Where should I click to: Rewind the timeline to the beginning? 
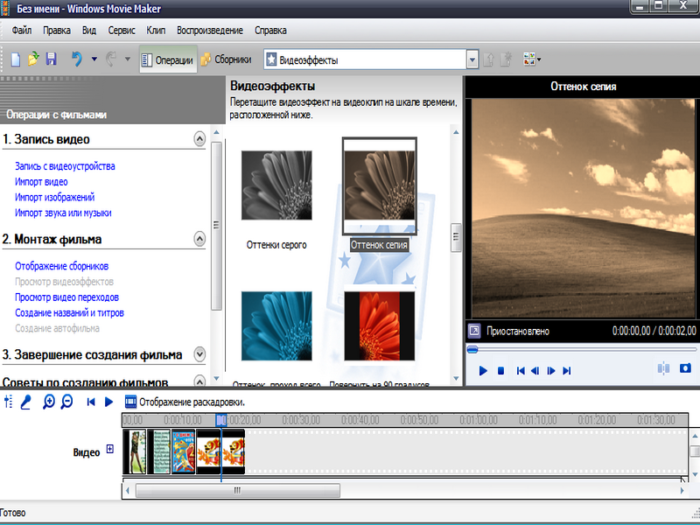coord(91,402)
